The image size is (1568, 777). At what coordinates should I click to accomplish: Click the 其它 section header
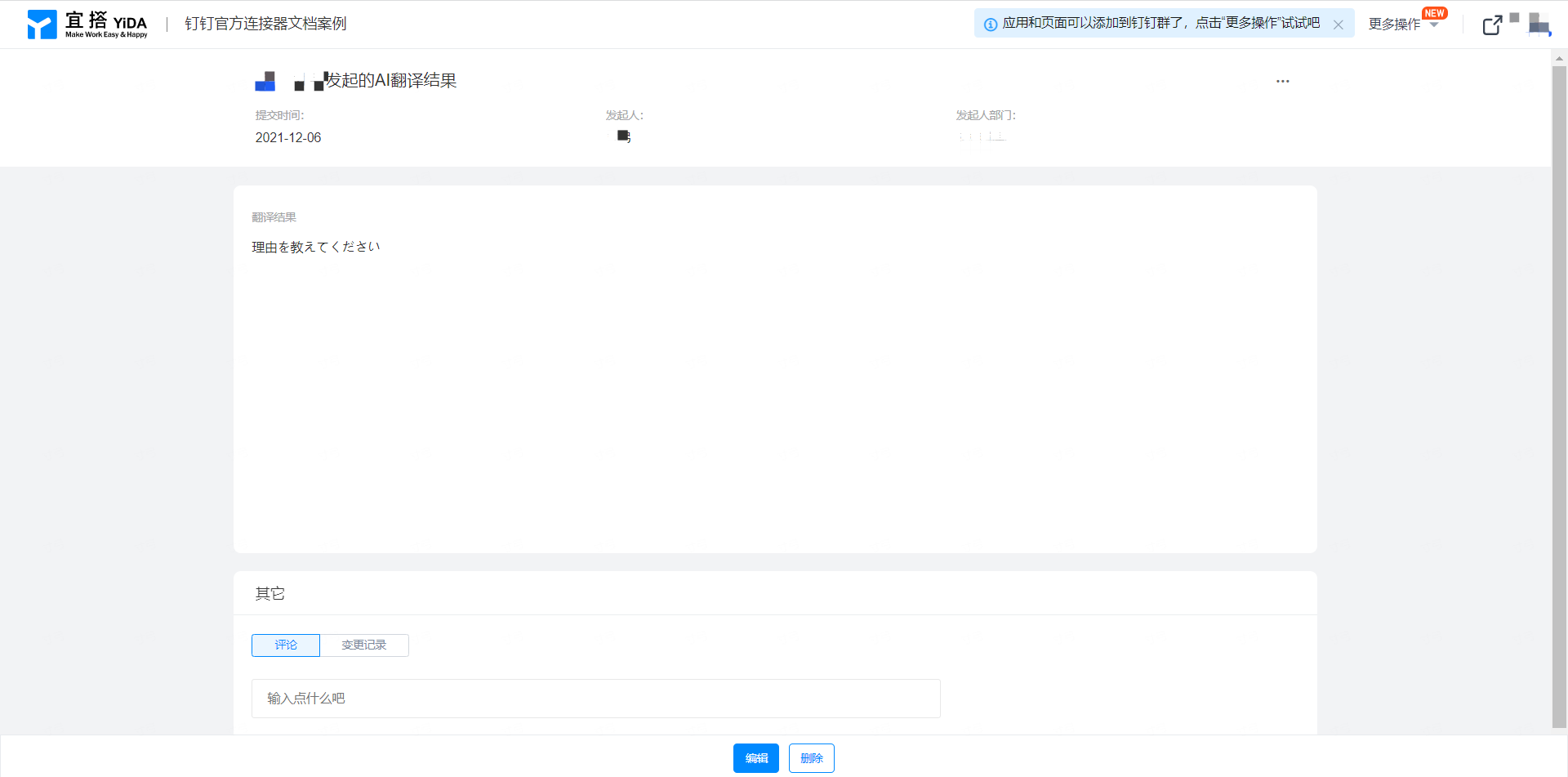tap(269, 593)
